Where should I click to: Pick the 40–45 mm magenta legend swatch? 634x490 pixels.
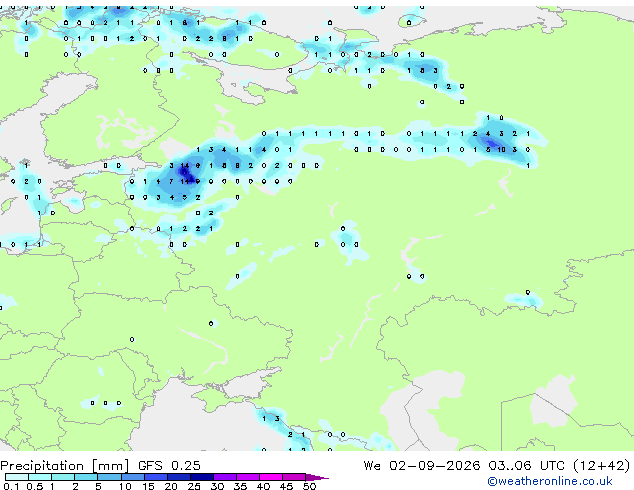(x=271, y=477)
